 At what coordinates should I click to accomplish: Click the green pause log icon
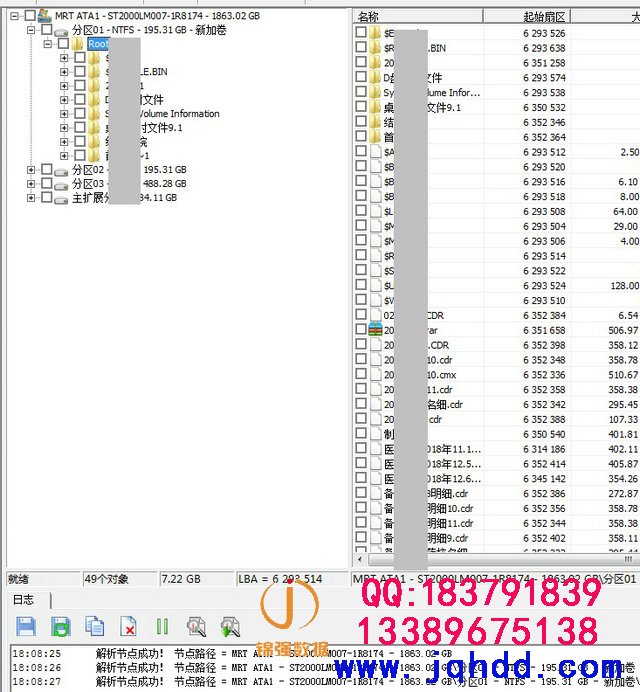pos(162,627)
